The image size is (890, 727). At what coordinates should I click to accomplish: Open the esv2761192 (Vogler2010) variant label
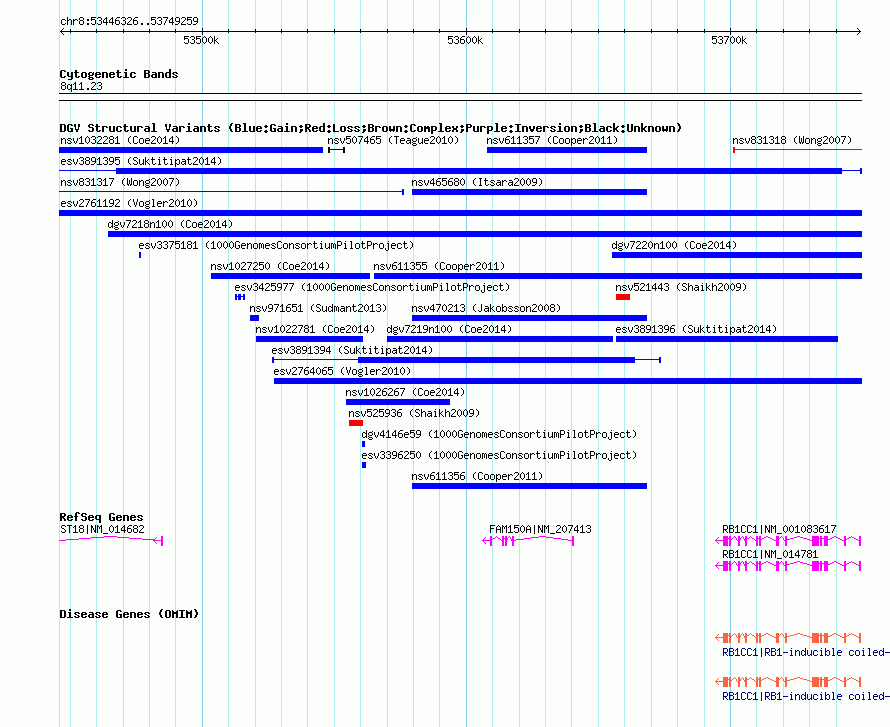(x=129, y=203)
